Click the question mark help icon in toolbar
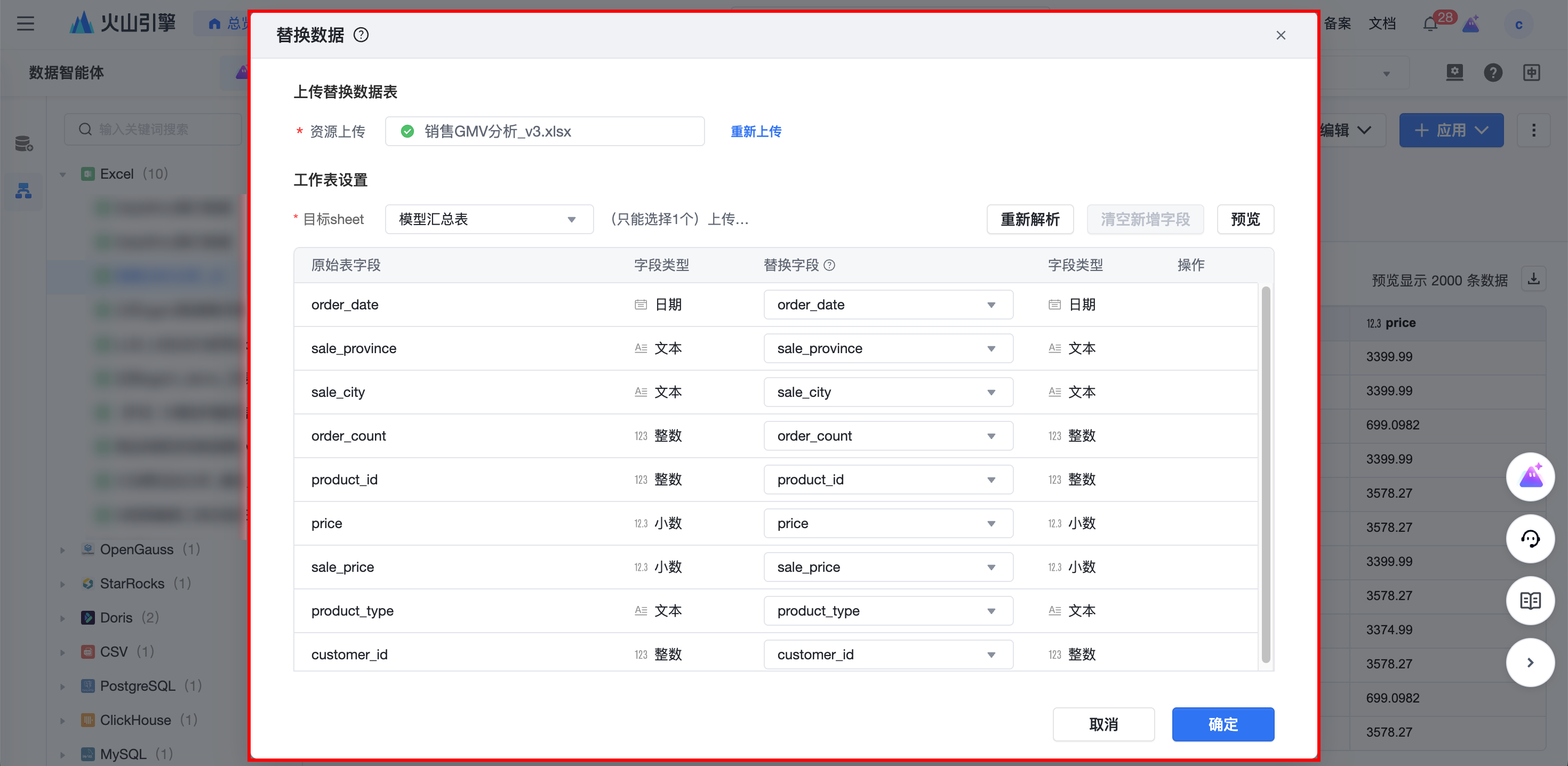The image size is (1568, 766). (x=1492, y=73)
